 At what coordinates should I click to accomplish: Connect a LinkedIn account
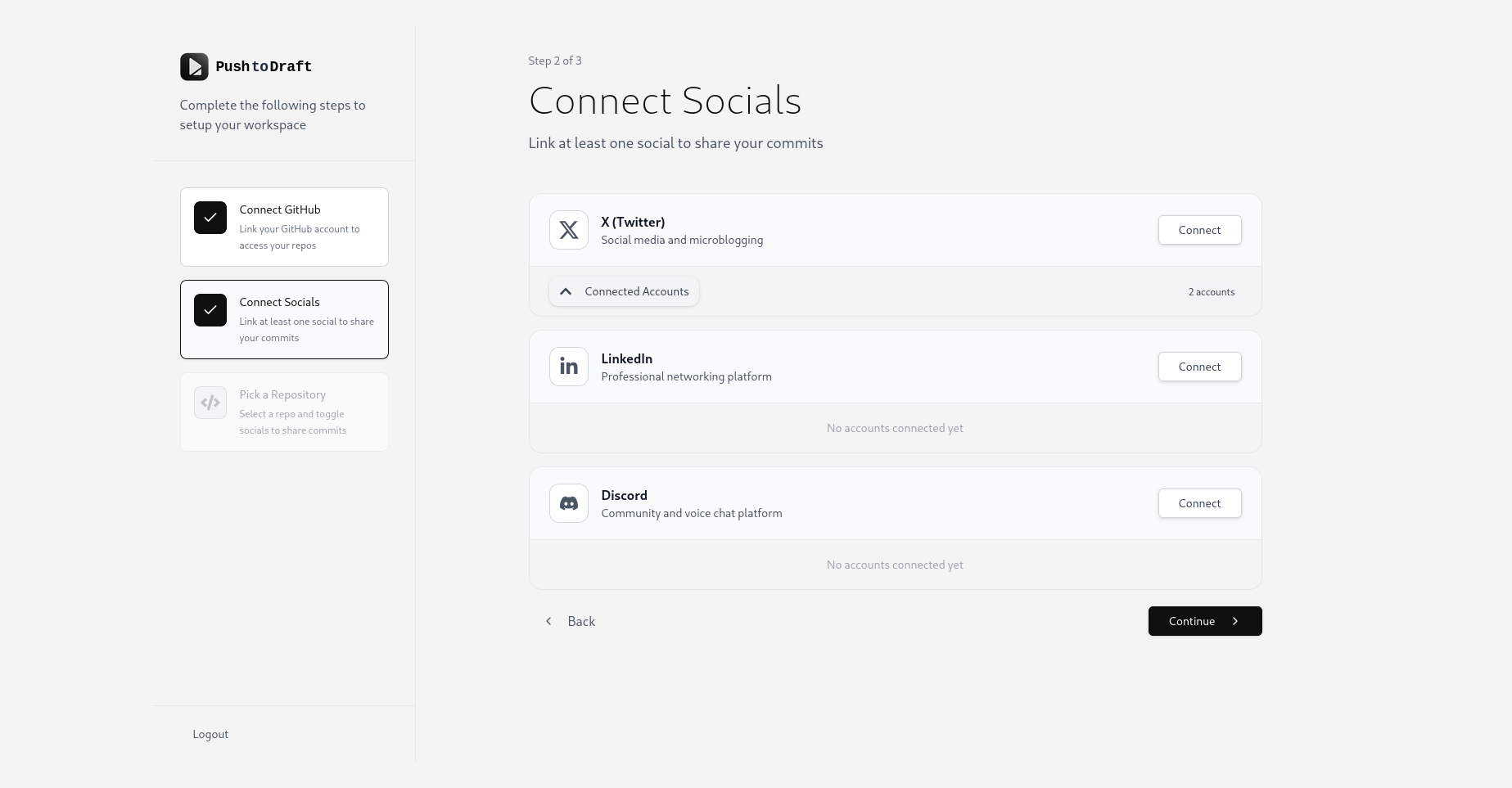point(1199,367)
